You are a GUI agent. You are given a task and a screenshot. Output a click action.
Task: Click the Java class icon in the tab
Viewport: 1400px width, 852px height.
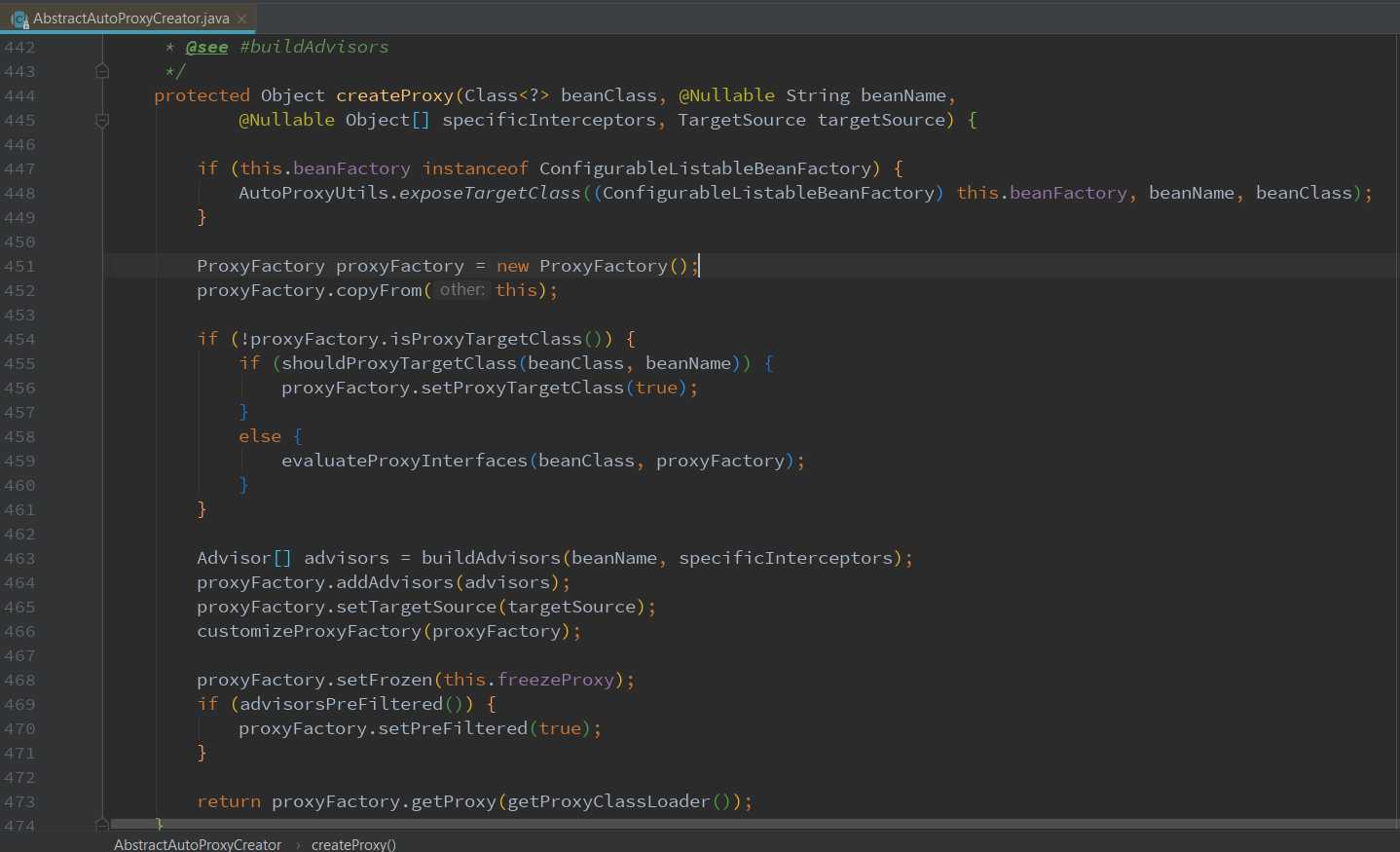coord(18,19)
